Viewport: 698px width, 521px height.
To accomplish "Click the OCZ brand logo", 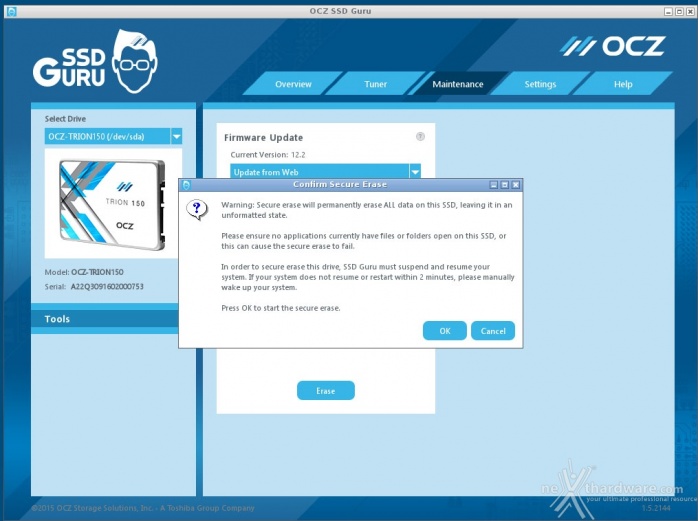I will [612, 46].
